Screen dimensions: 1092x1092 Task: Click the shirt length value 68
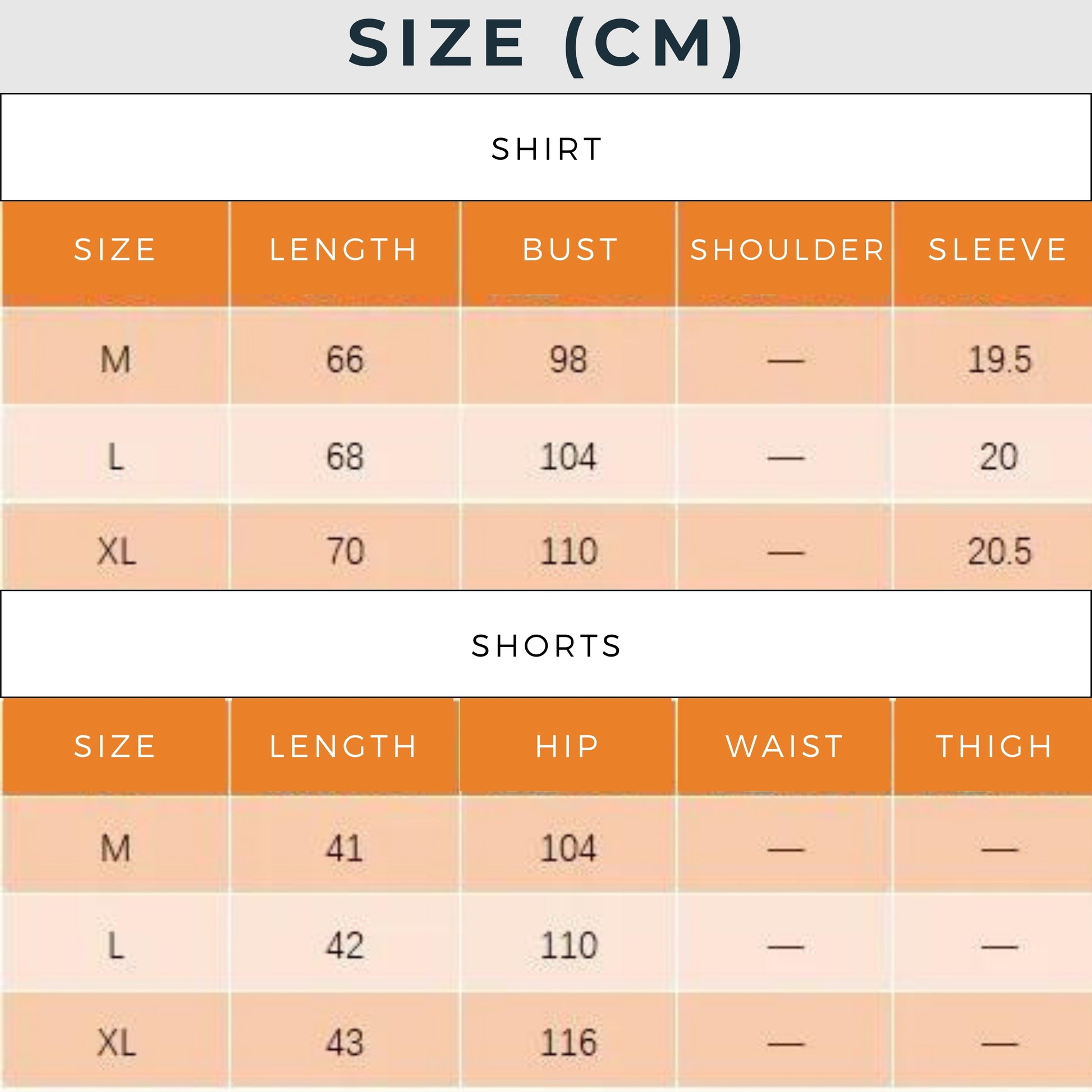point(345,457)
